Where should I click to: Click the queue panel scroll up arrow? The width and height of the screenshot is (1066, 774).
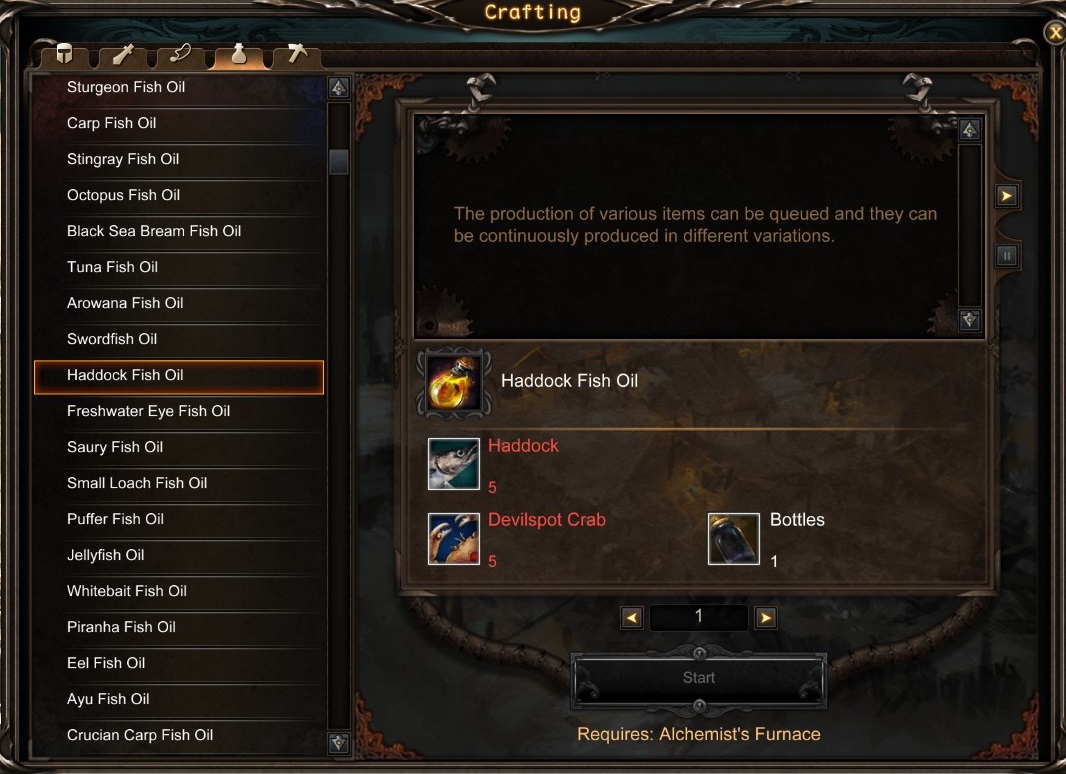pos(969,129)
